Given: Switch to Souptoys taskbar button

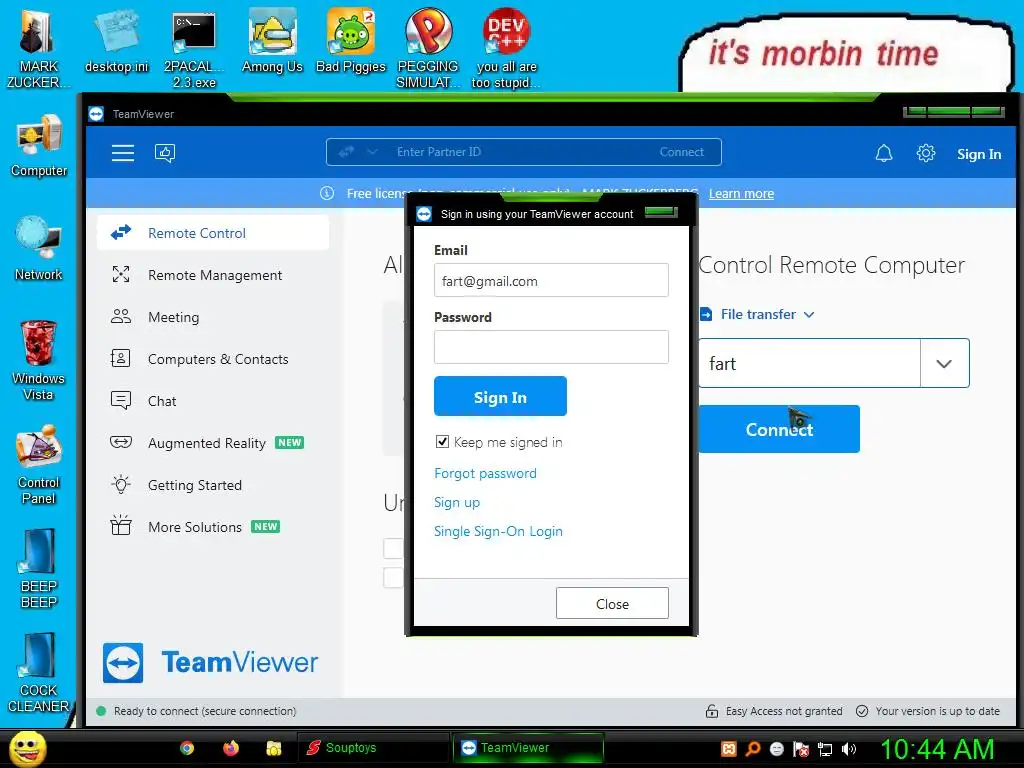Looking at the screenshot, I should (x=372, y=748).
